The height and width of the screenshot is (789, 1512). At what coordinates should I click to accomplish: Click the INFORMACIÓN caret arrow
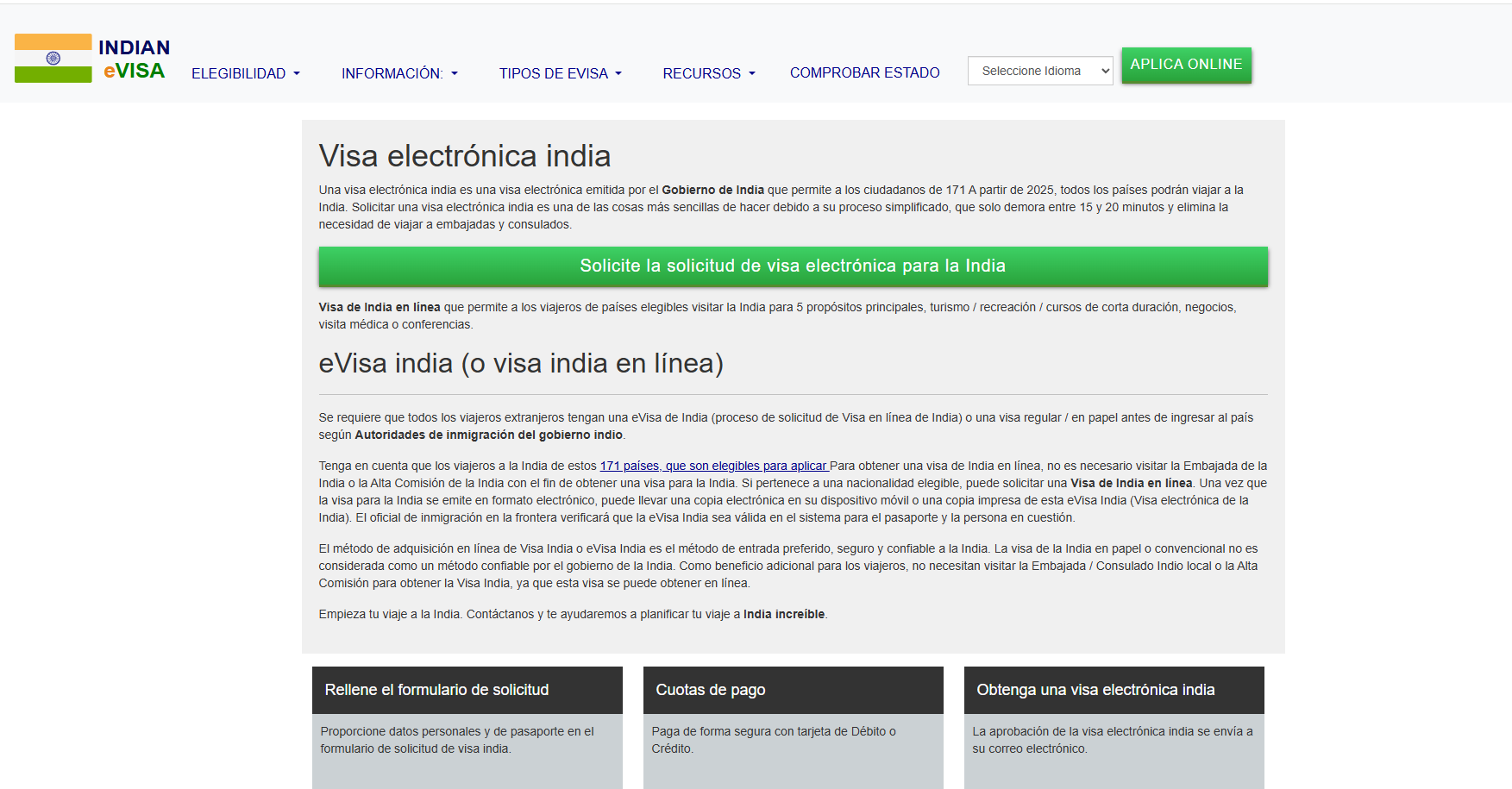point(455,74)
